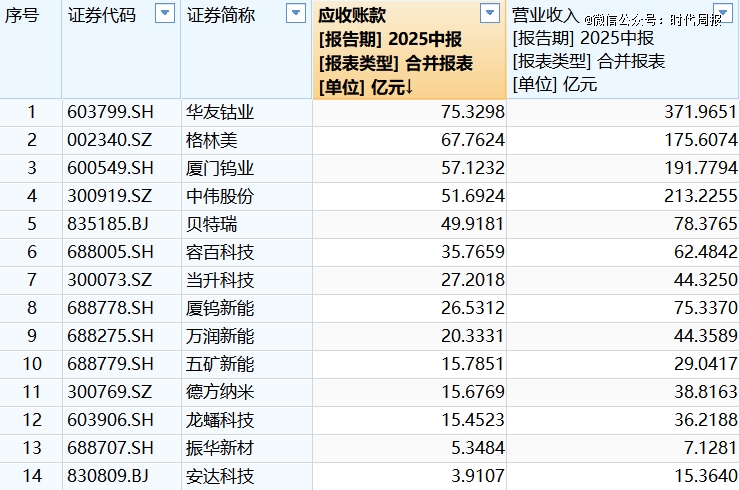
Task: Select the 5.3484 receivables cell
Action: tap(476, 448)
